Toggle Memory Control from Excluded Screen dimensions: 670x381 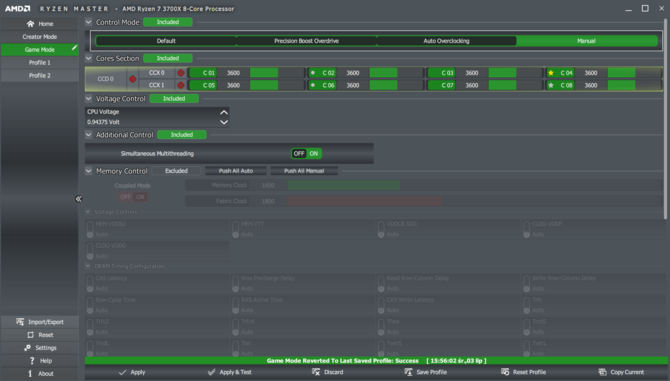pos(176,171)
